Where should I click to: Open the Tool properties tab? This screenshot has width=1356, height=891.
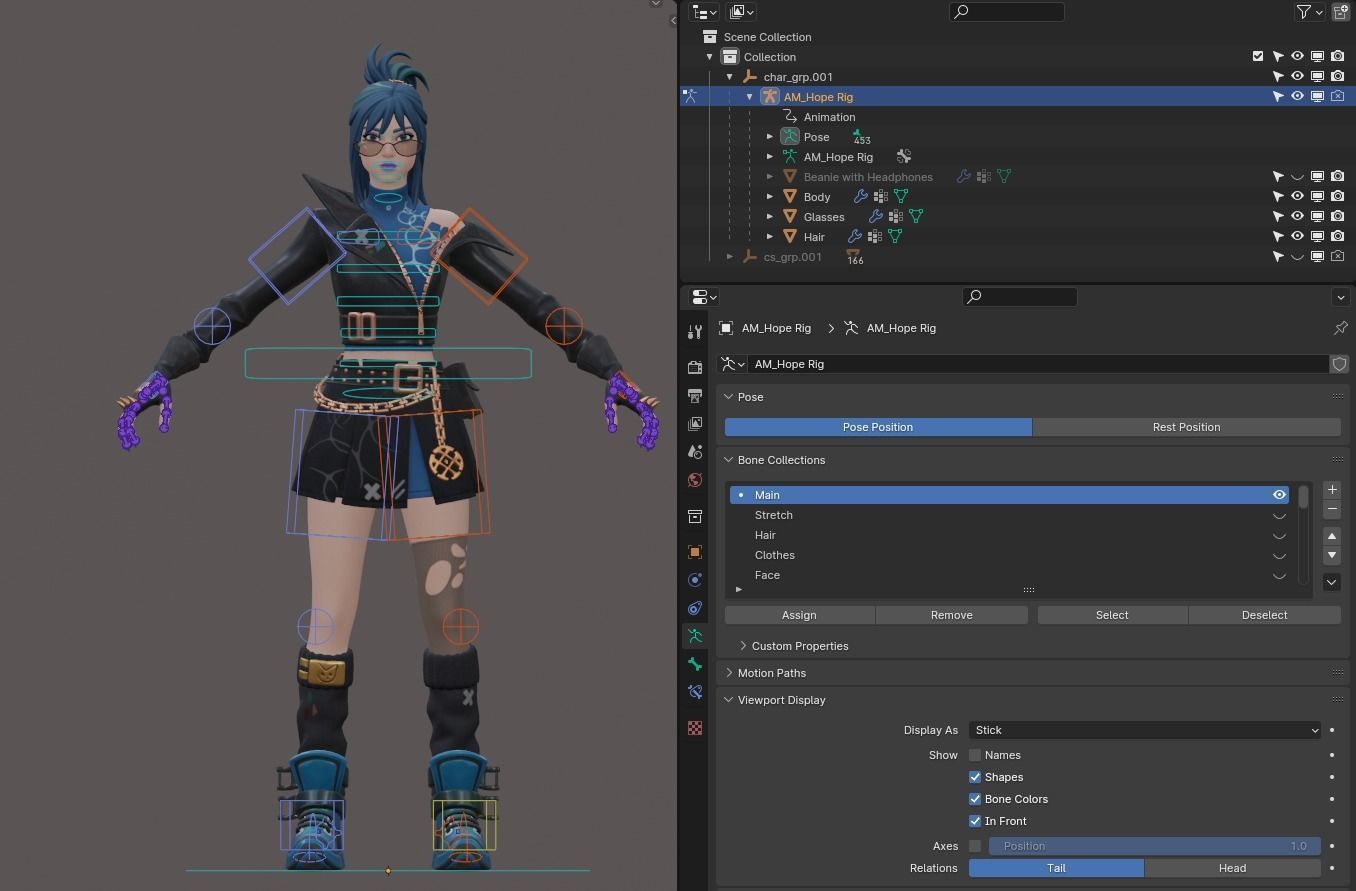pyautogui.click(x=695, y=331)
